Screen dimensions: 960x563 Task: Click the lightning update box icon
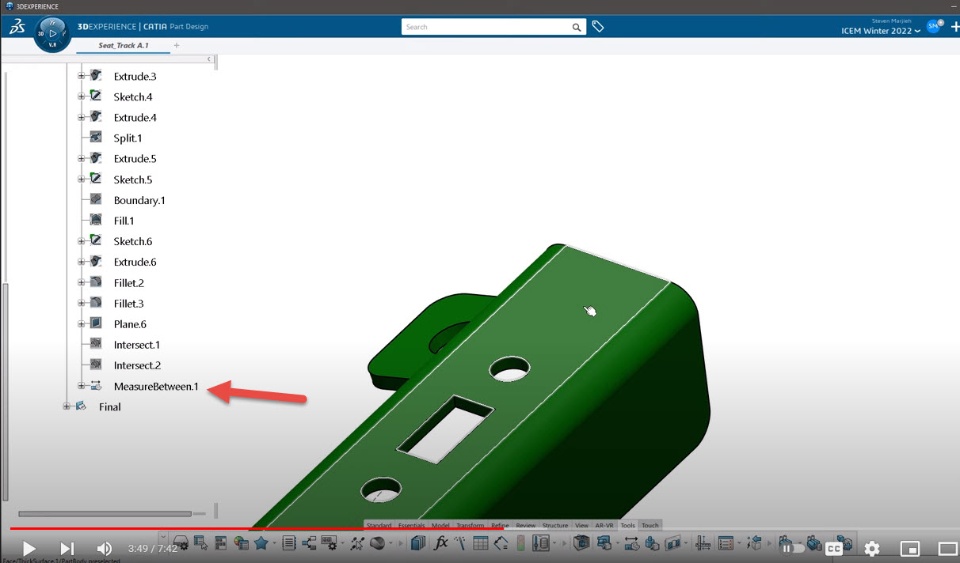pyautogui.click(x=754, y=543)
